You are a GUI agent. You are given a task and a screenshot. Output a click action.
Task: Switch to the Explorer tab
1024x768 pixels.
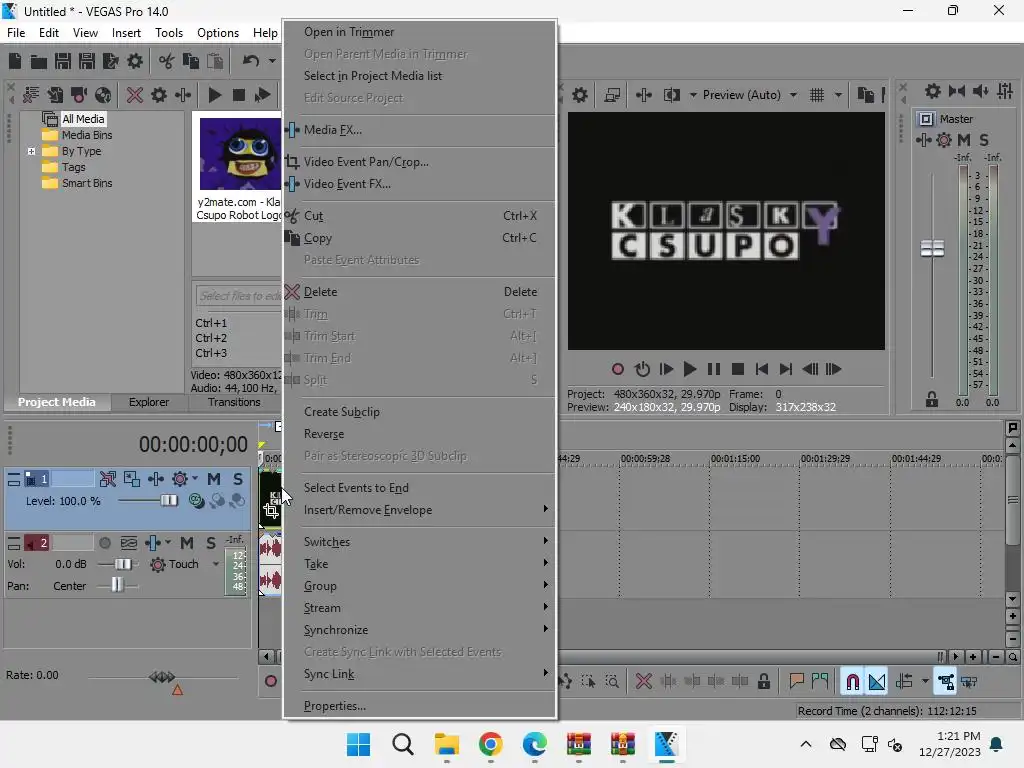click(149, 402)
